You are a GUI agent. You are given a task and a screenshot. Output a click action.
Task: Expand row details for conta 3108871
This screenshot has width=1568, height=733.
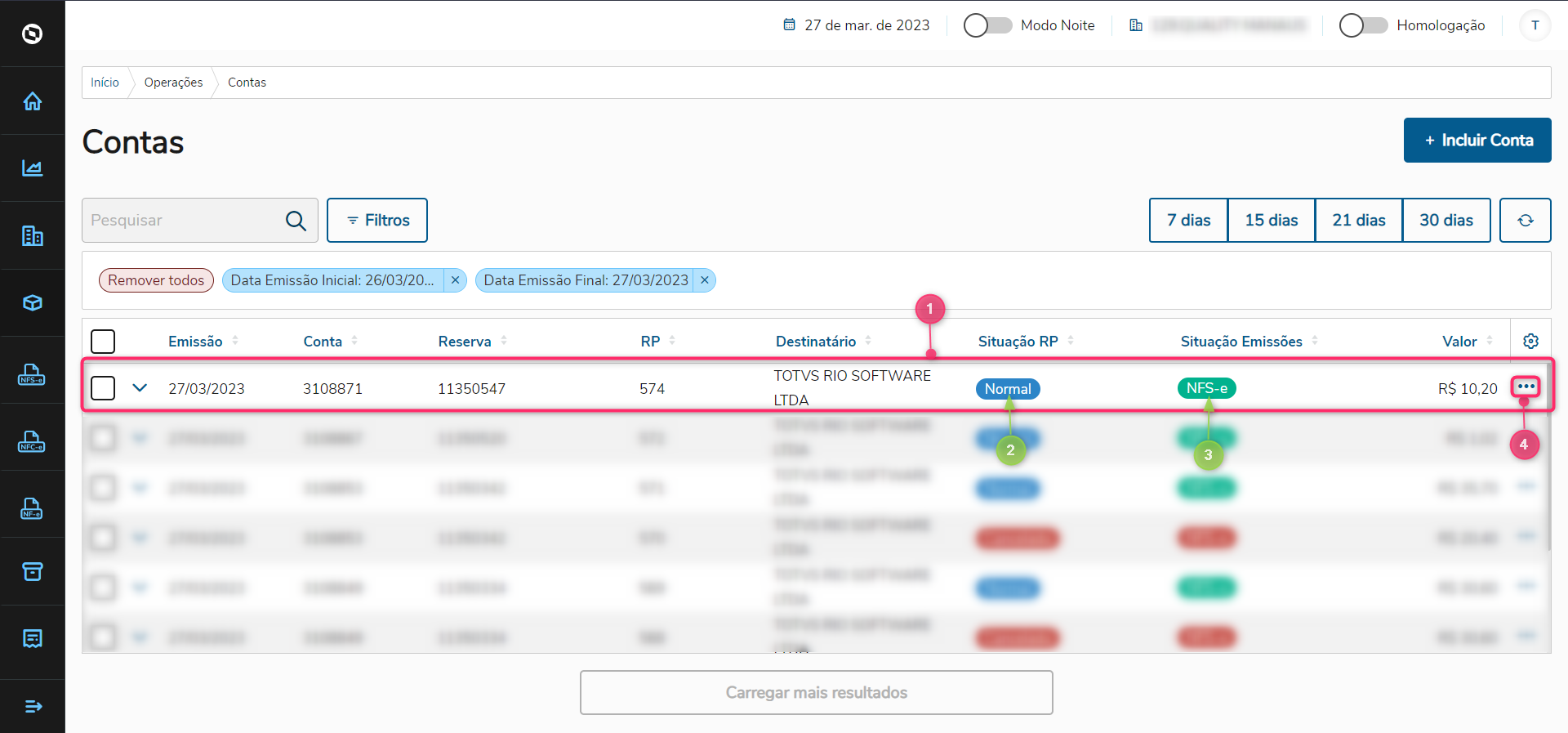pos(140,387)
